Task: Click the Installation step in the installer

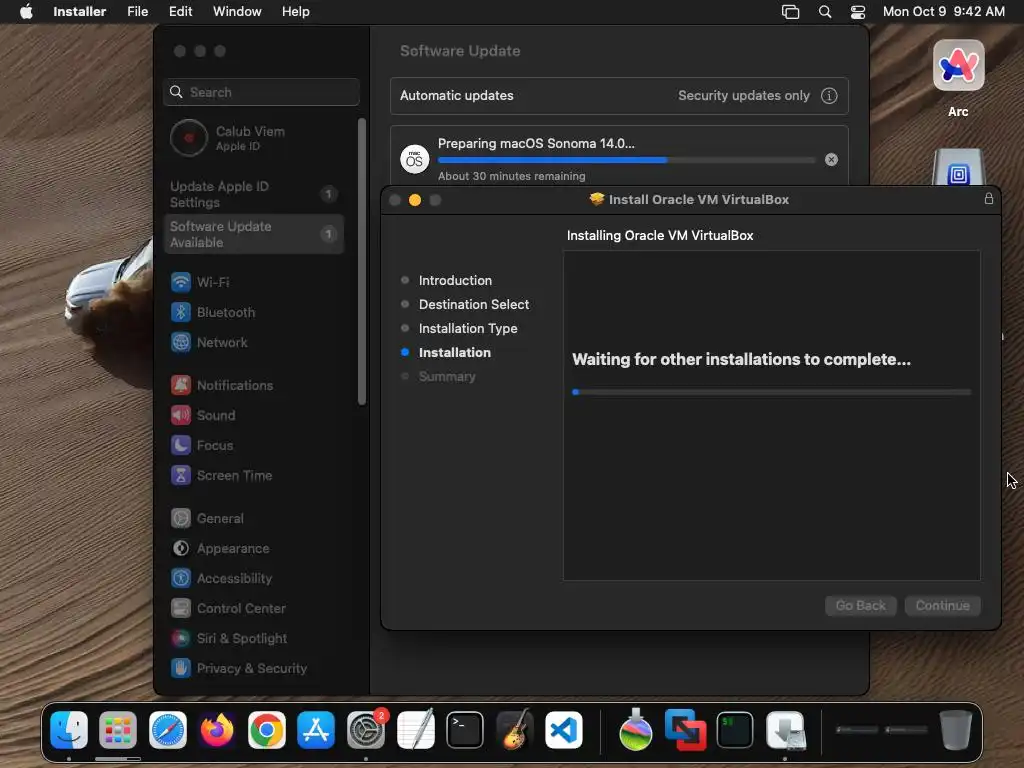Action: [455, 353]
